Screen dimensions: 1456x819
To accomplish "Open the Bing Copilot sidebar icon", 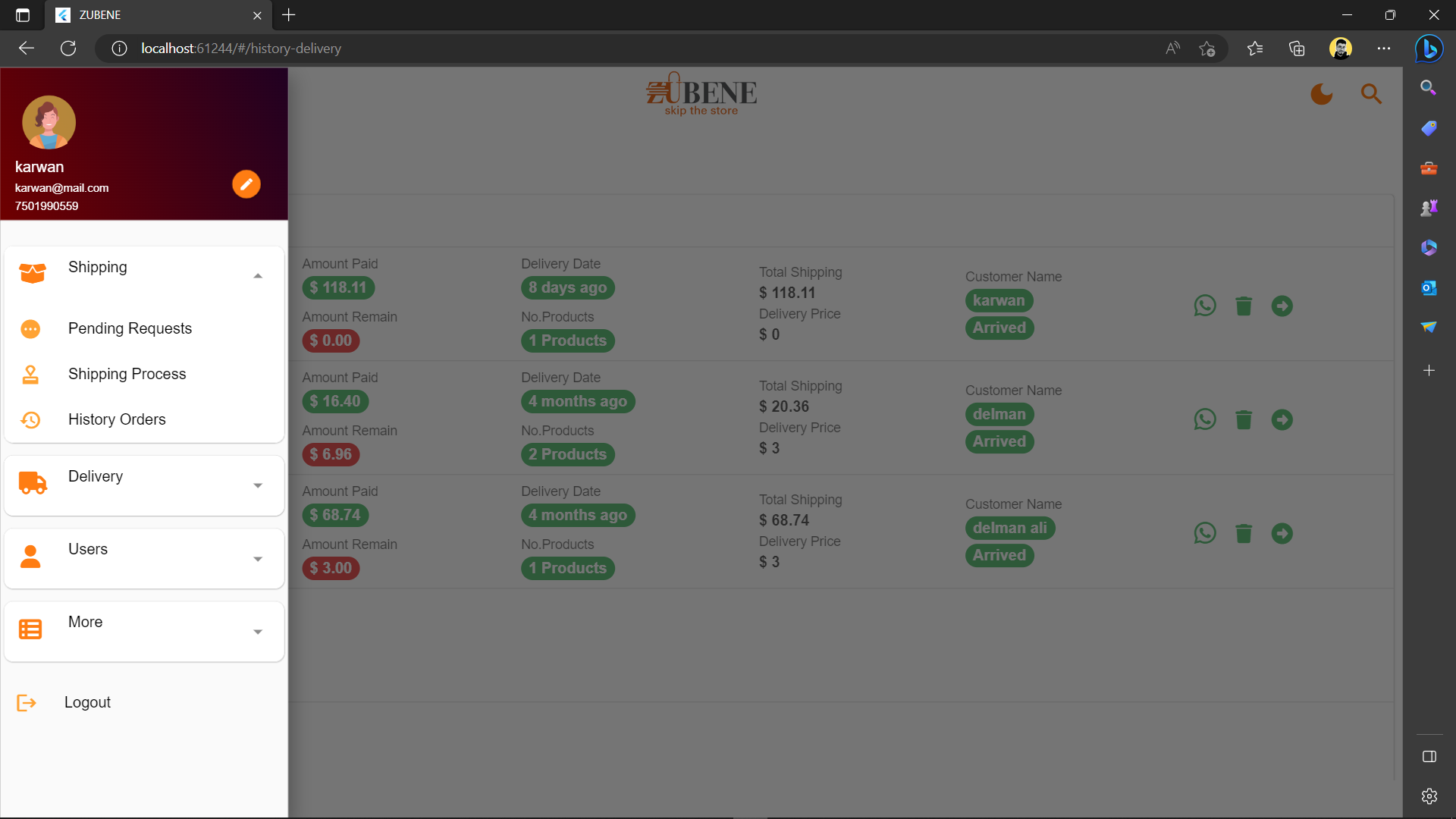I will (1429, 49).
